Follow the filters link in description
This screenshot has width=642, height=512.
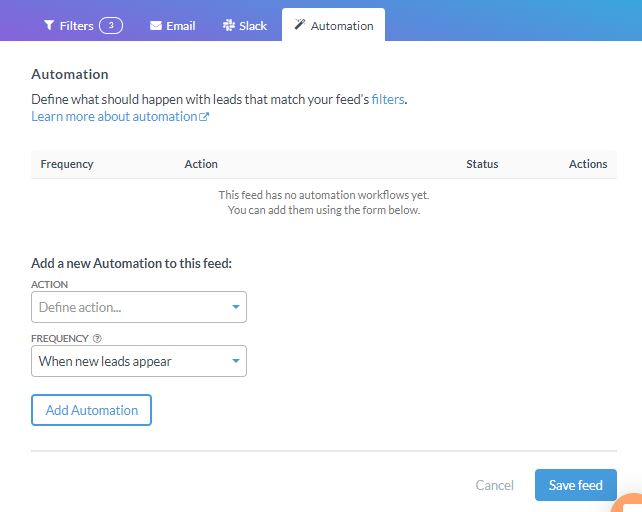pos(388,100)
